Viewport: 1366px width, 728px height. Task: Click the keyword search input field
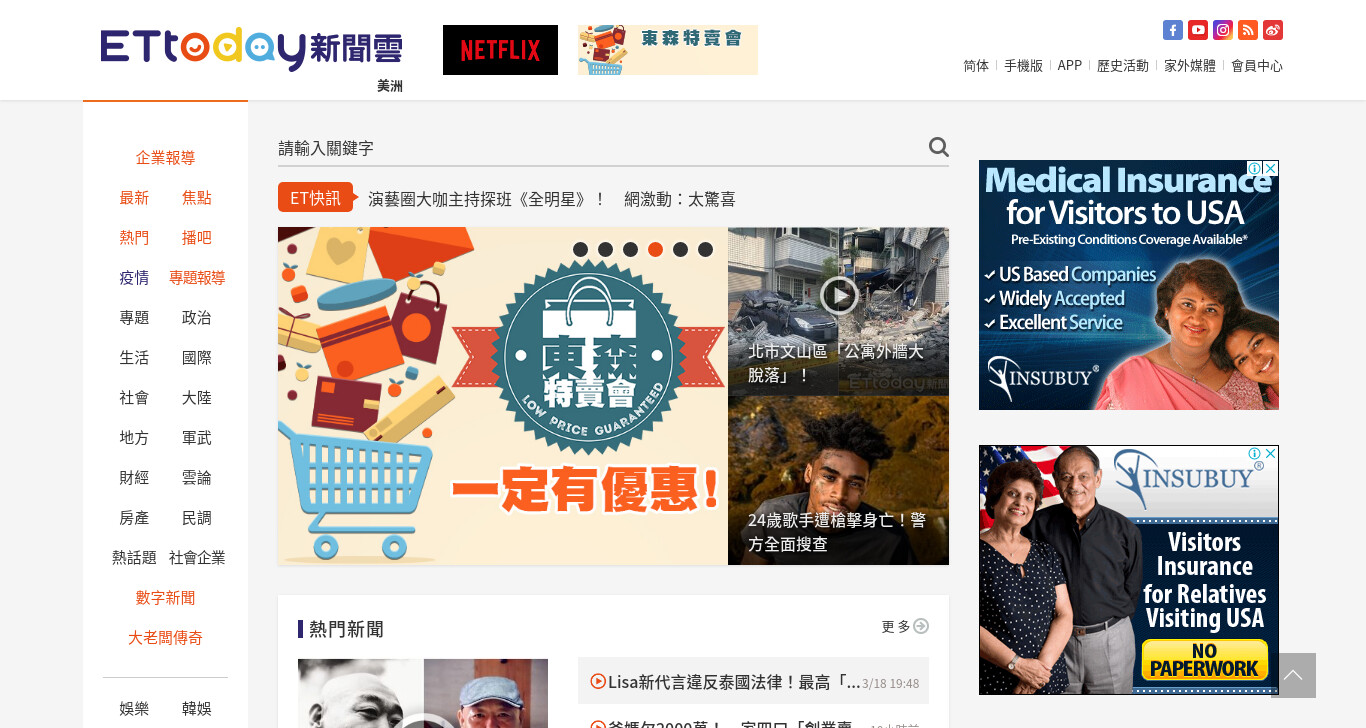pyautogui.click(x=600, y=148)
